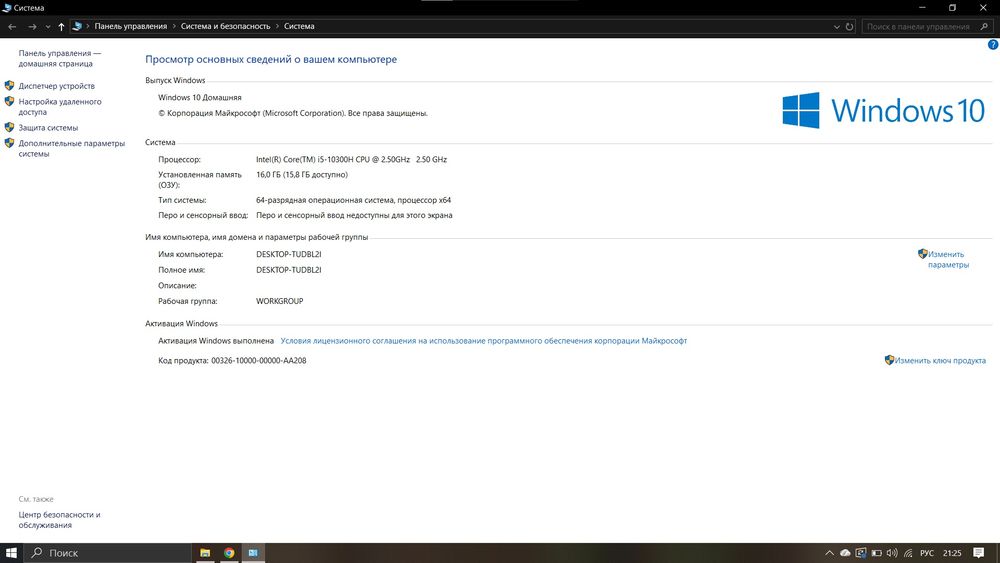Expand the address bar history dropdown
This screenshot has height=563, width=1000.
click(x=837, y=27)
